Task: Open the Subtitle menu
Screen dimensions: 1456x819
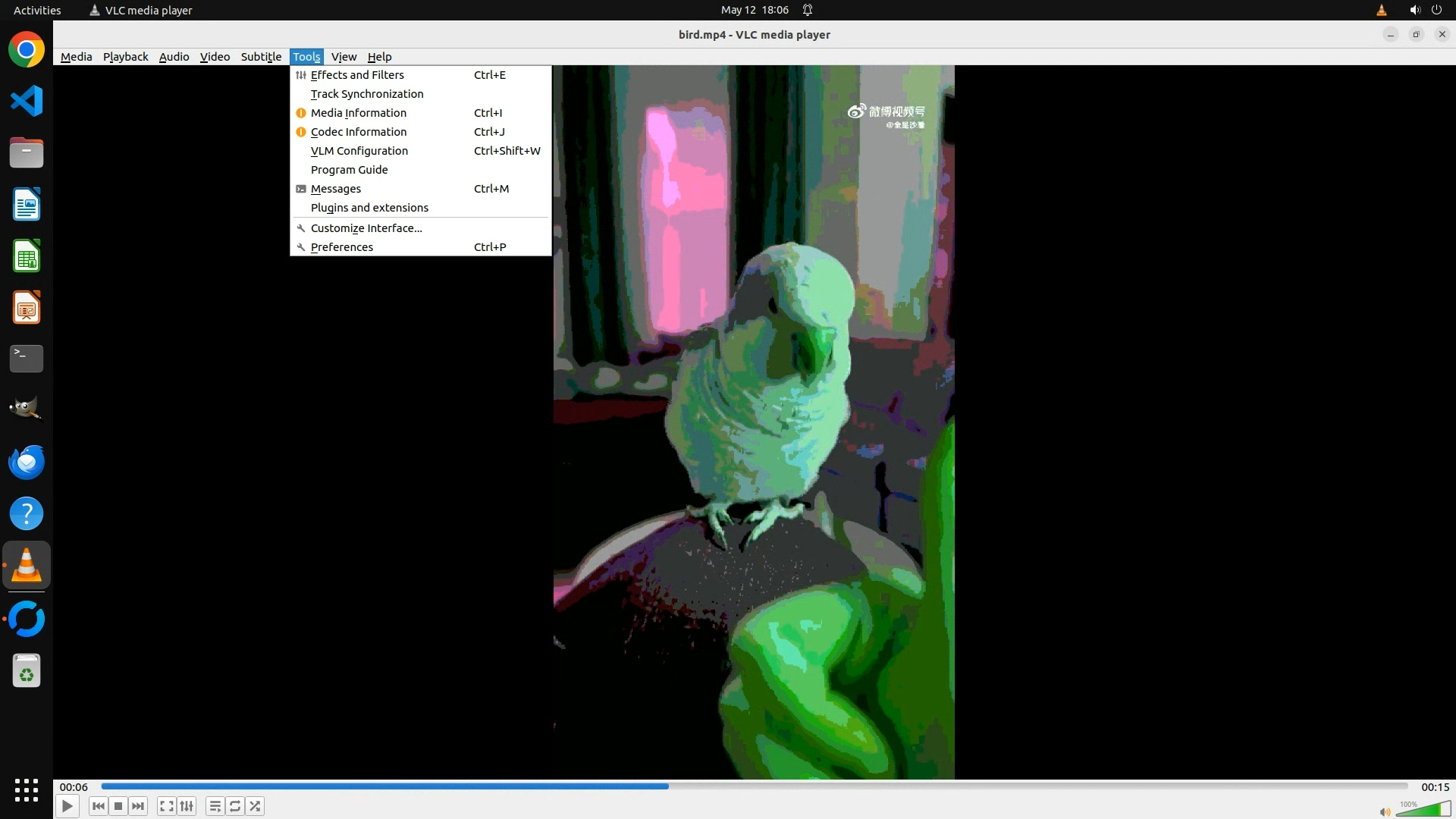Action: coord(261,57)
